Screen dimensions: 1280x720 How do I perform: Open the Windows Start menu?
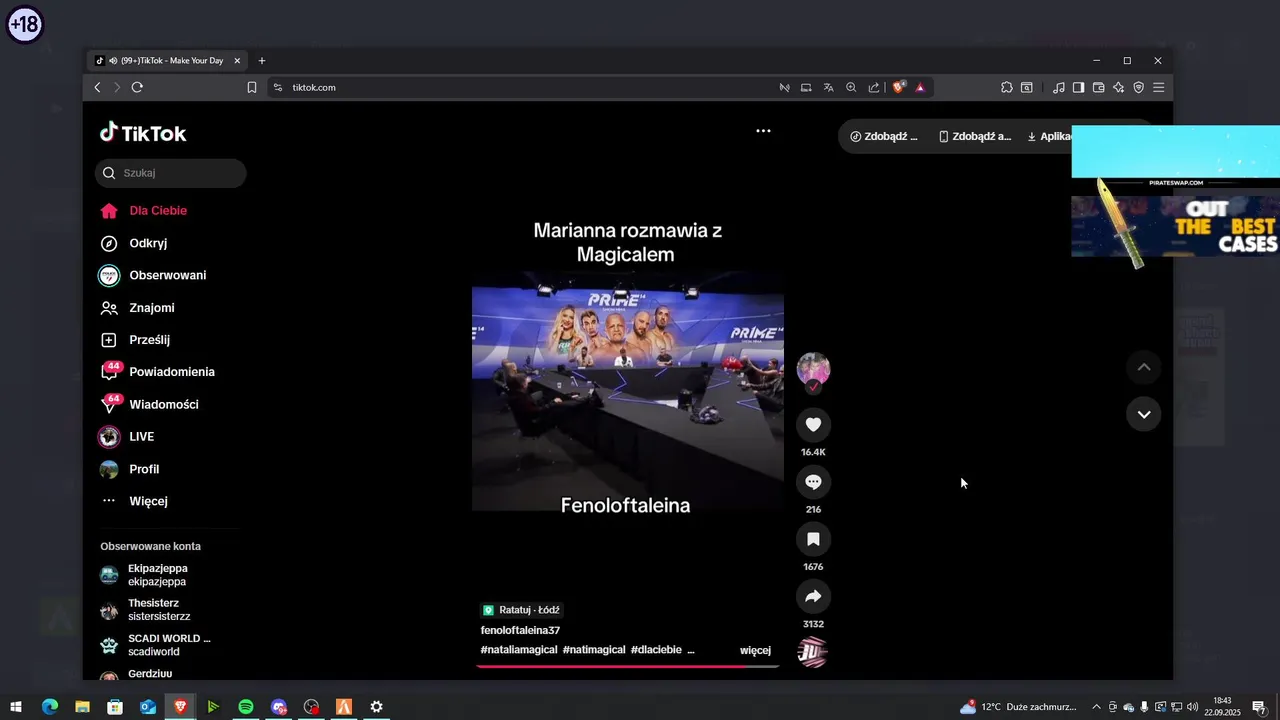16,707
